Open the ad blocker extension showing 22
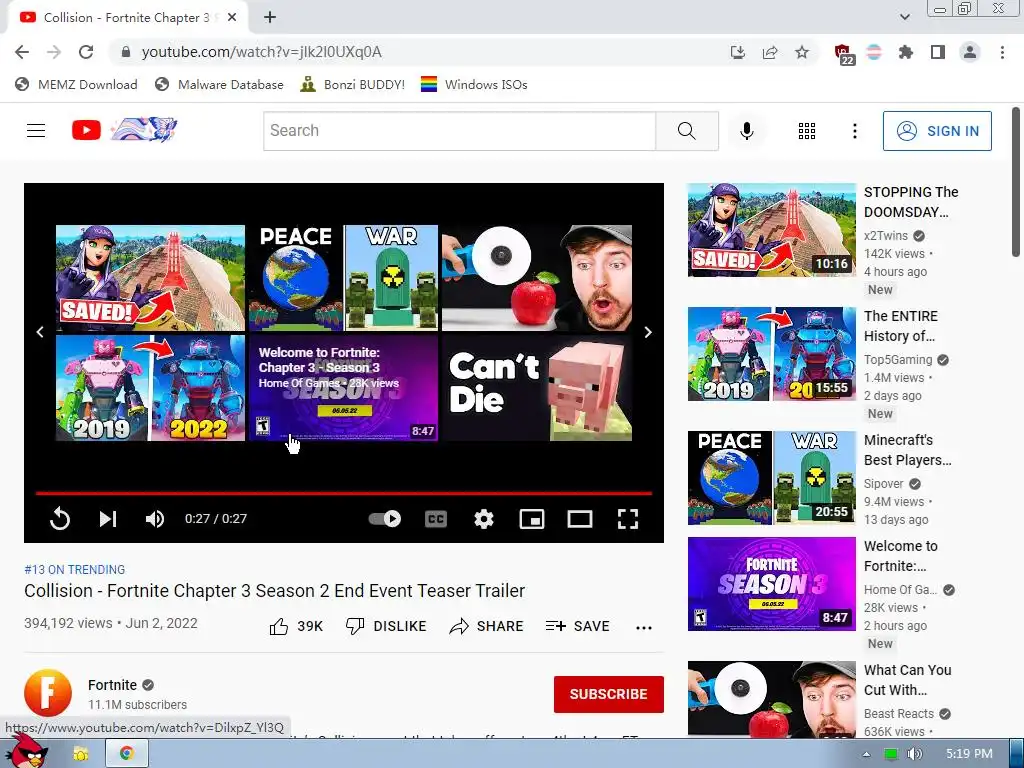This screenshot has height=768, width=1024. 844,54
